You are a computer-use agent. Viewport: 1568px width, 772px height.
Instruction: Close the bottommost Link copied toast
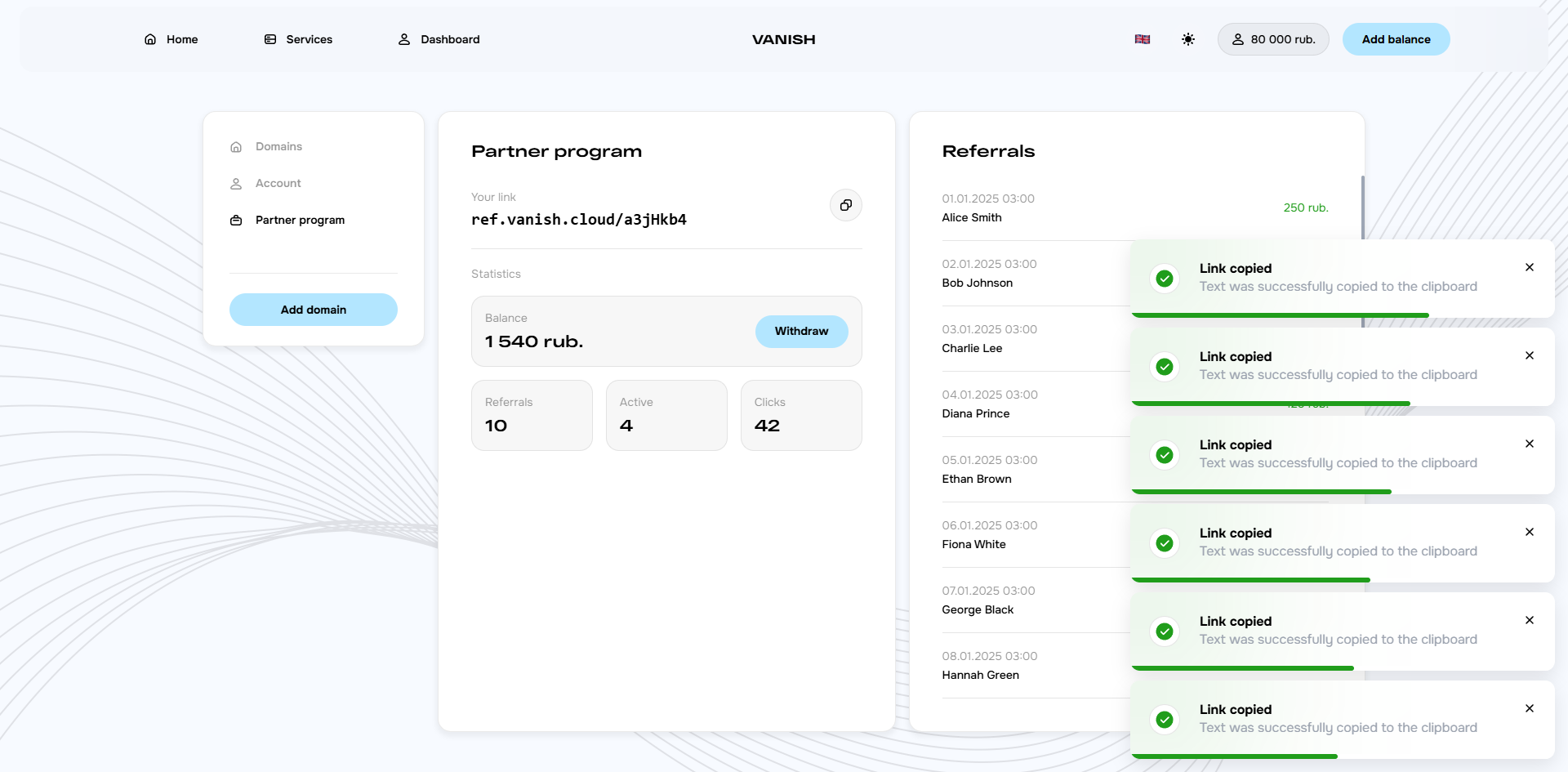pos(1529,709)
